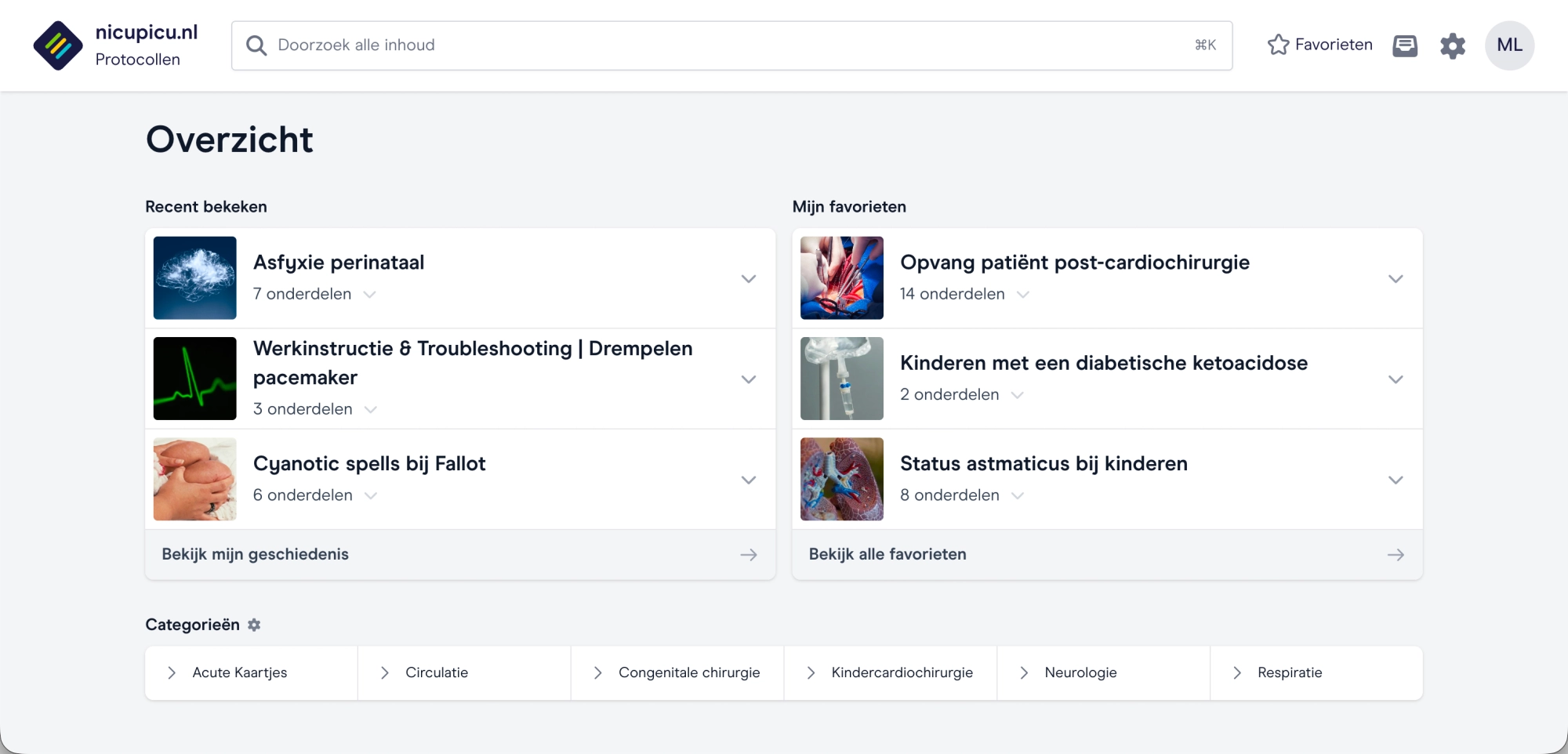1568x754 pixels.
Task: Open the Kinderen met een diabetische ketoacidose protocol
Action: click(1103, 363)
